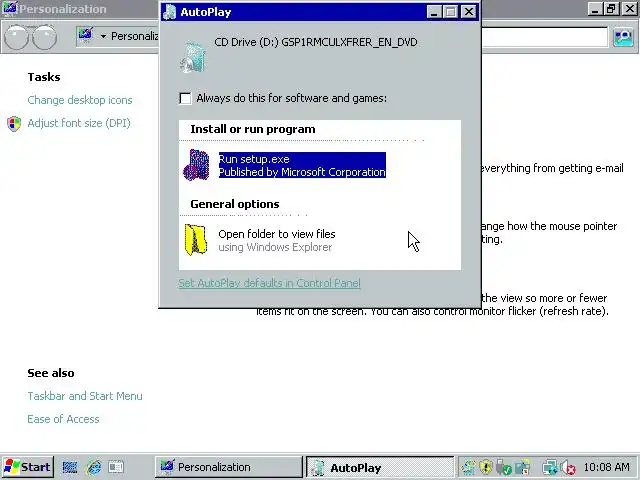Click the General options heading
This screenshot has width=640, height=480.
[235, 204]
